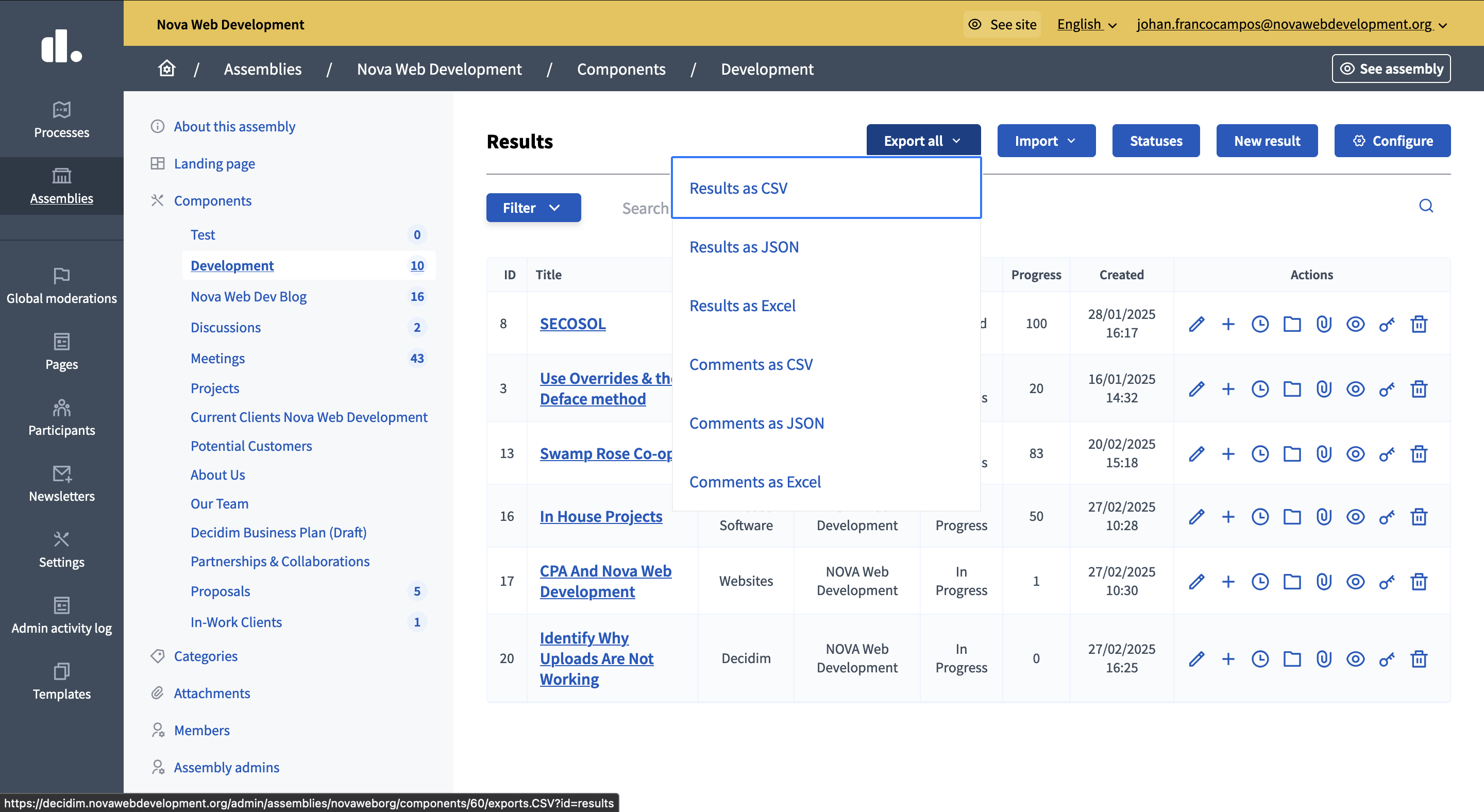Preview SECOSOL with the eye icon
The width and height of the screenshot is (1484, 812).
pos(1355,324)
